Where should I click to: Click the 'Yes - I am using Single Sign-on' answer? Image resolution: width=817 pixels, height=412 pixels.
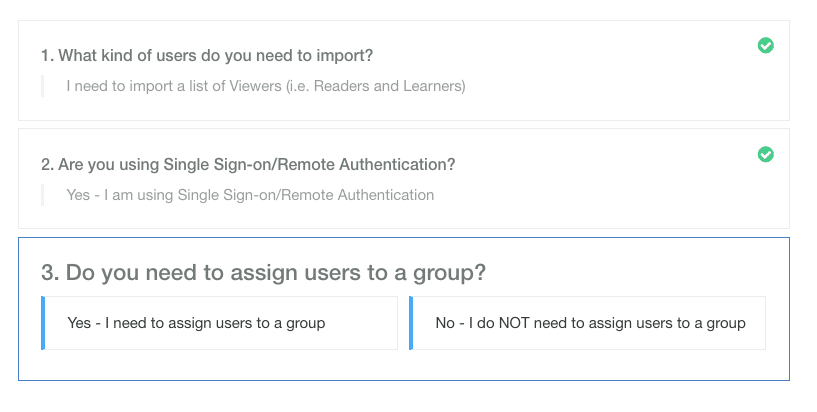pyautogui.click(x=250, y=195)
